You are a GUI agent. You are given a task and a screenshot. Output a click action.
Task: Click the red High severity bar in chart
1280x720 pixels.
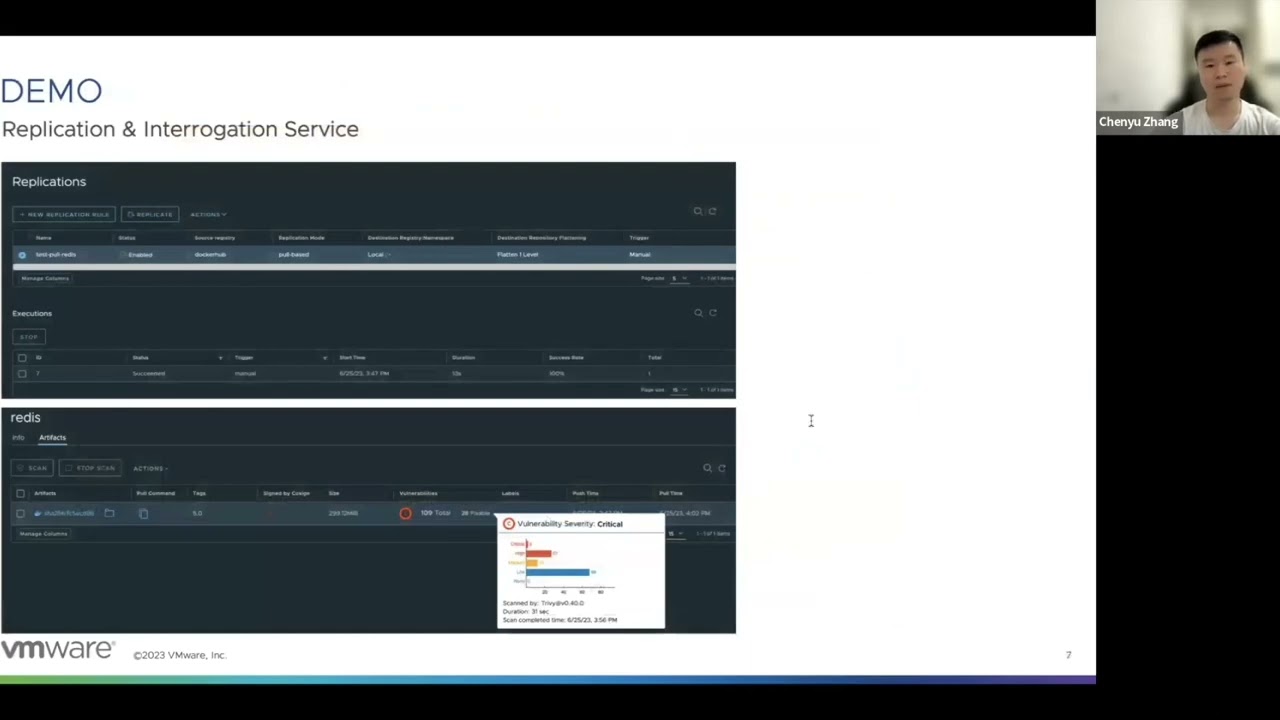click(x=539, y=553)
